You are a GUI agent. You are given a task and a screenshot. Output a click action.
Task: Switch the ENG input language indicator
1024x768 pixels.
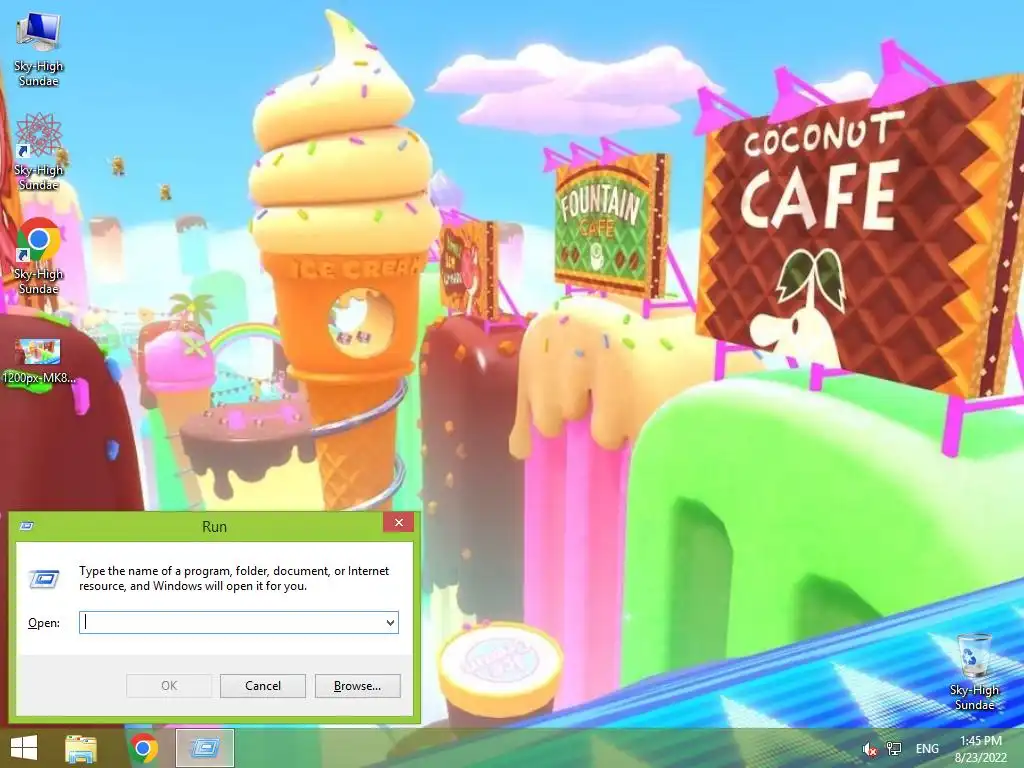[x=927, y=749]
